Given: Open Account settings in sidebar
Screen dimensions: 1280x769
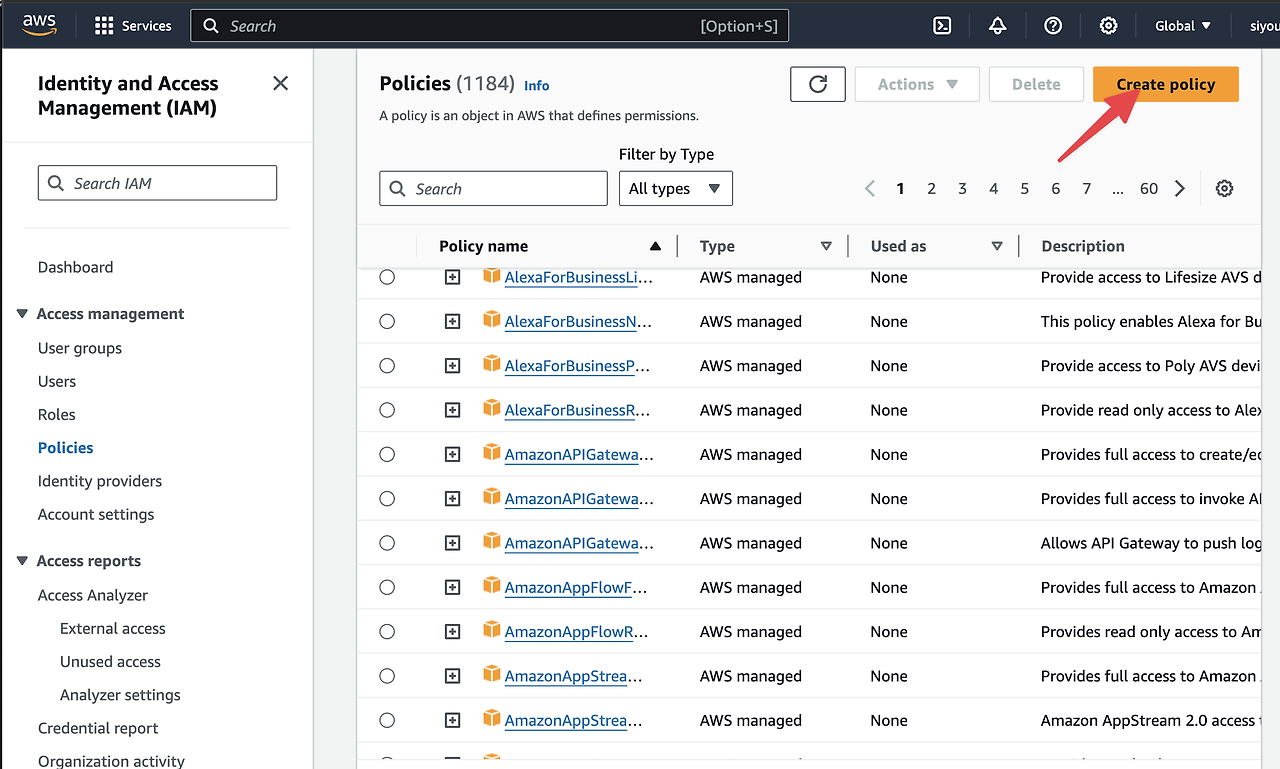Looking at the screenshot, I should click(96, 514).
